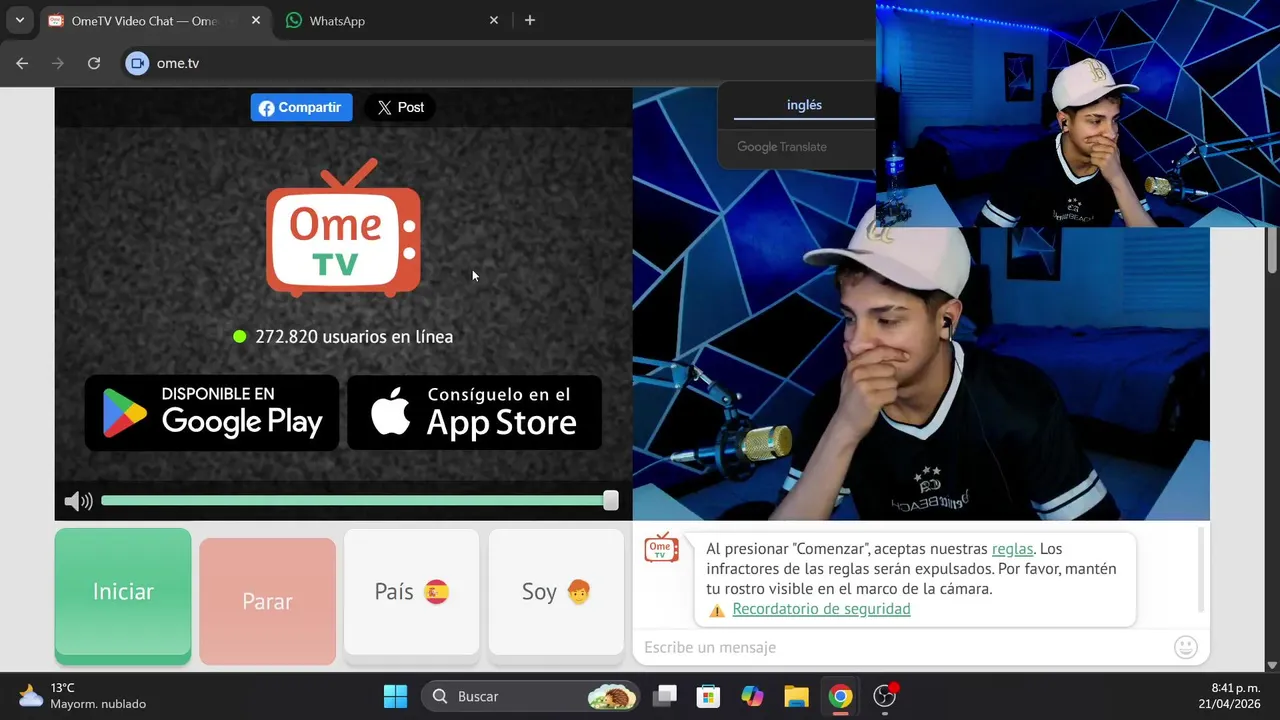Click the OmeTV logo in the video panel

tap(343, 228)
